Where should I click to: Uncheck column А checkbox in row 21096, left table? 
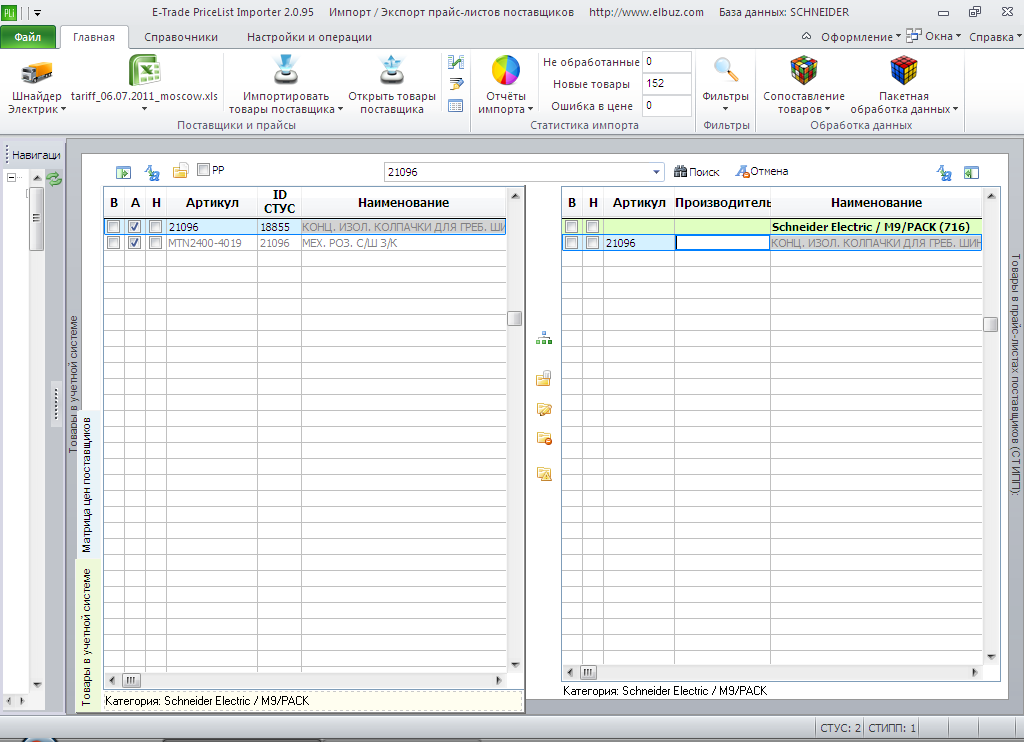point(135,227)
